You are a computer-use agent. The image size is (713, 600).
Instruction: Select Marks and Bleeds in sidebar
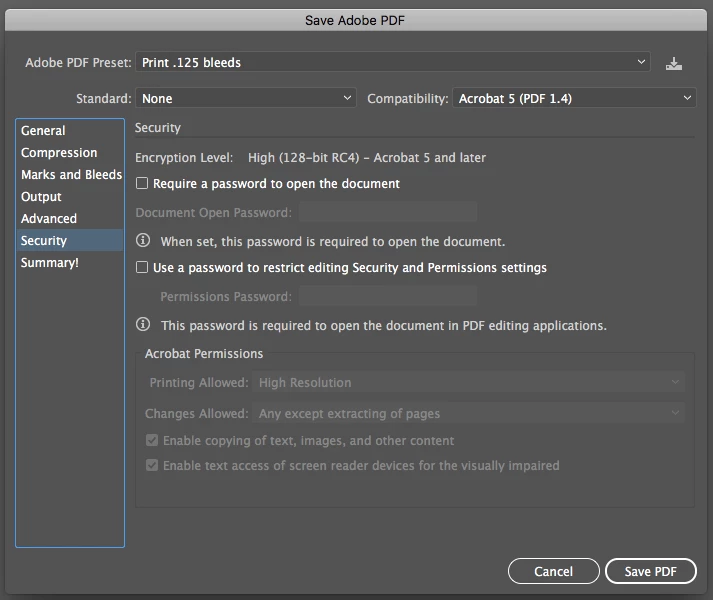[70, 175]
